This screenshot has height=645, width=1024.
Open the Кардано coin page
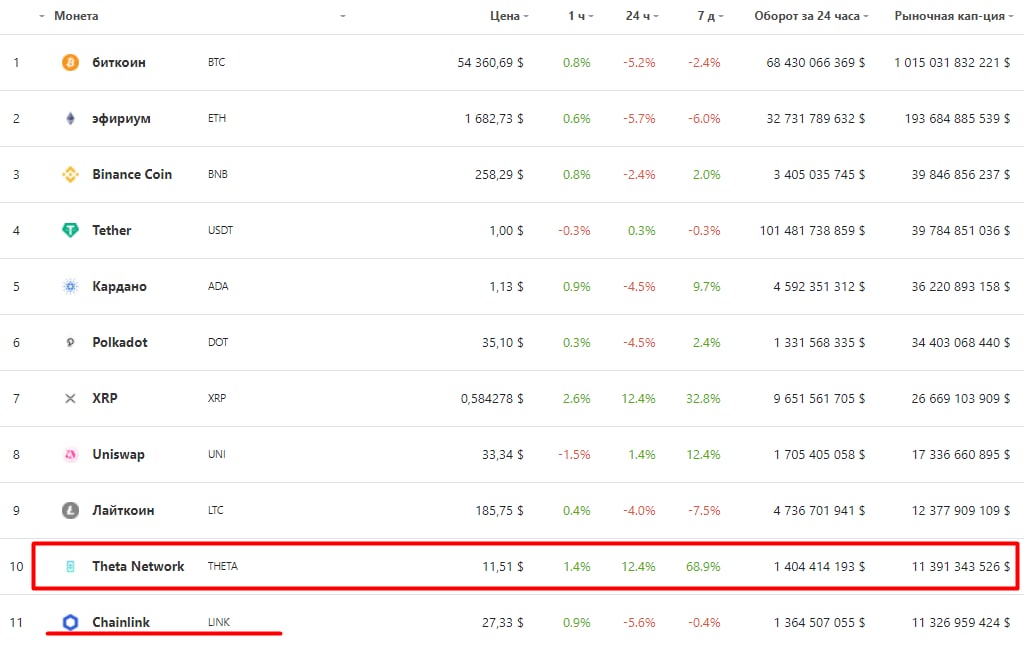coord(120,287)
